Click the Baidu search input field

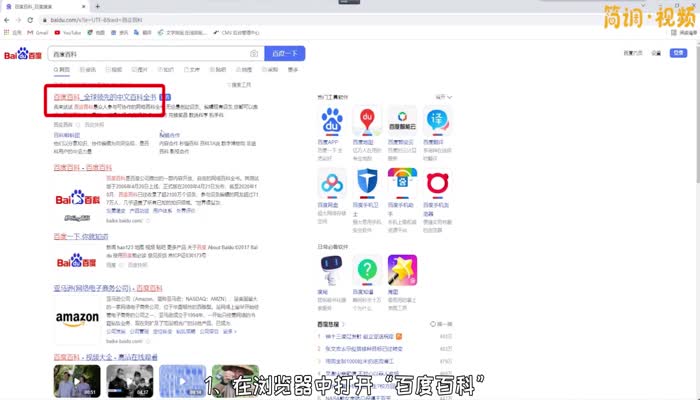150,53
